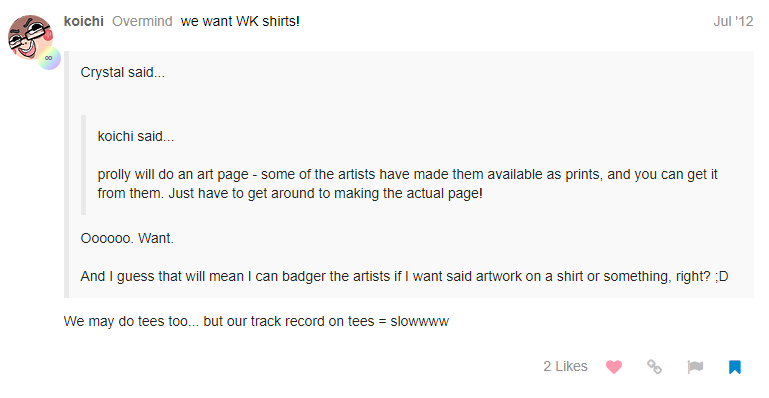Like the post with the pink heart icon

(614, 367)
